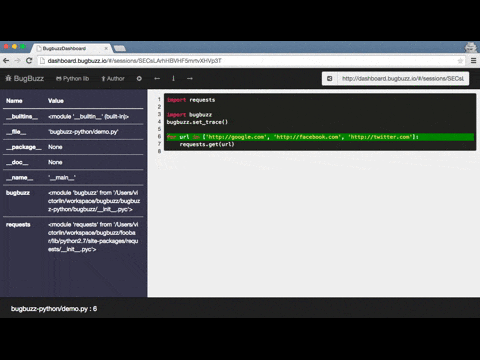This screenshot has height=360, width=480.
Task: Click the None value of __package__
Action: click(55, 147)
